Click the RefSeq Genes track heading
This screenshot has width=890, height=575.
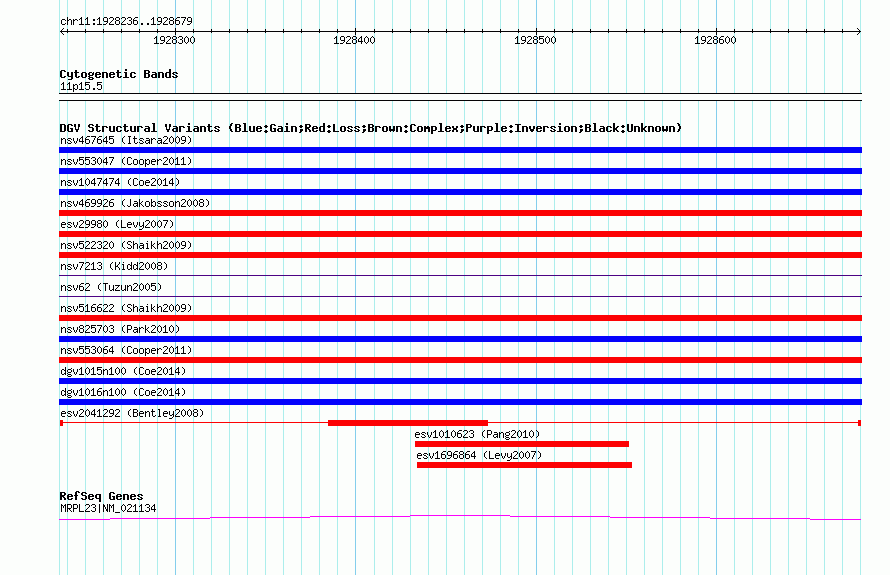coord(101,496)
